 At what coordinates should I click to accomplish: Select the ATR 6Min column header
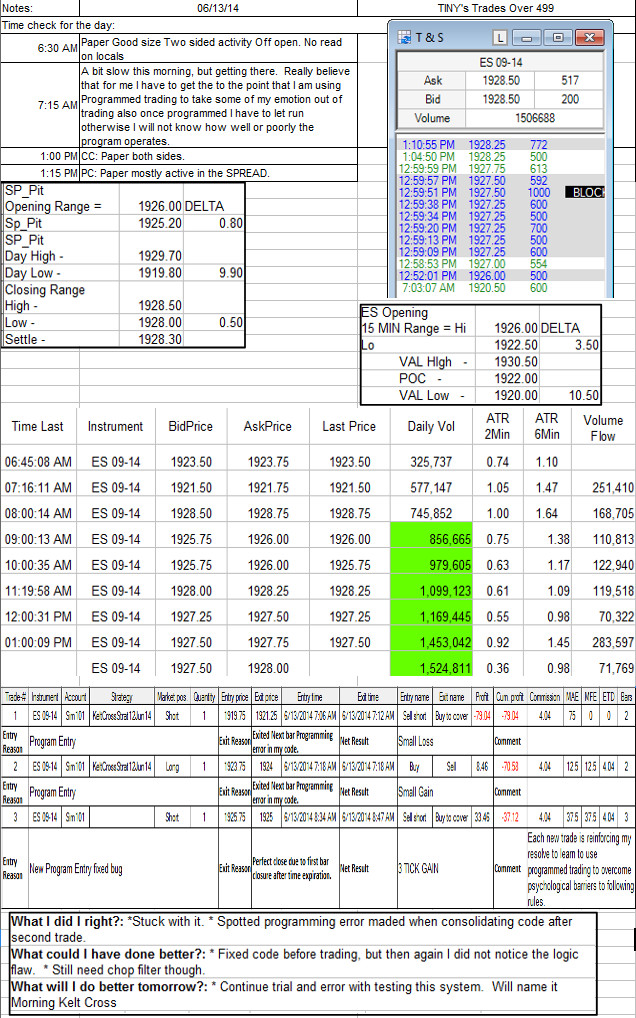pos(546,427)
